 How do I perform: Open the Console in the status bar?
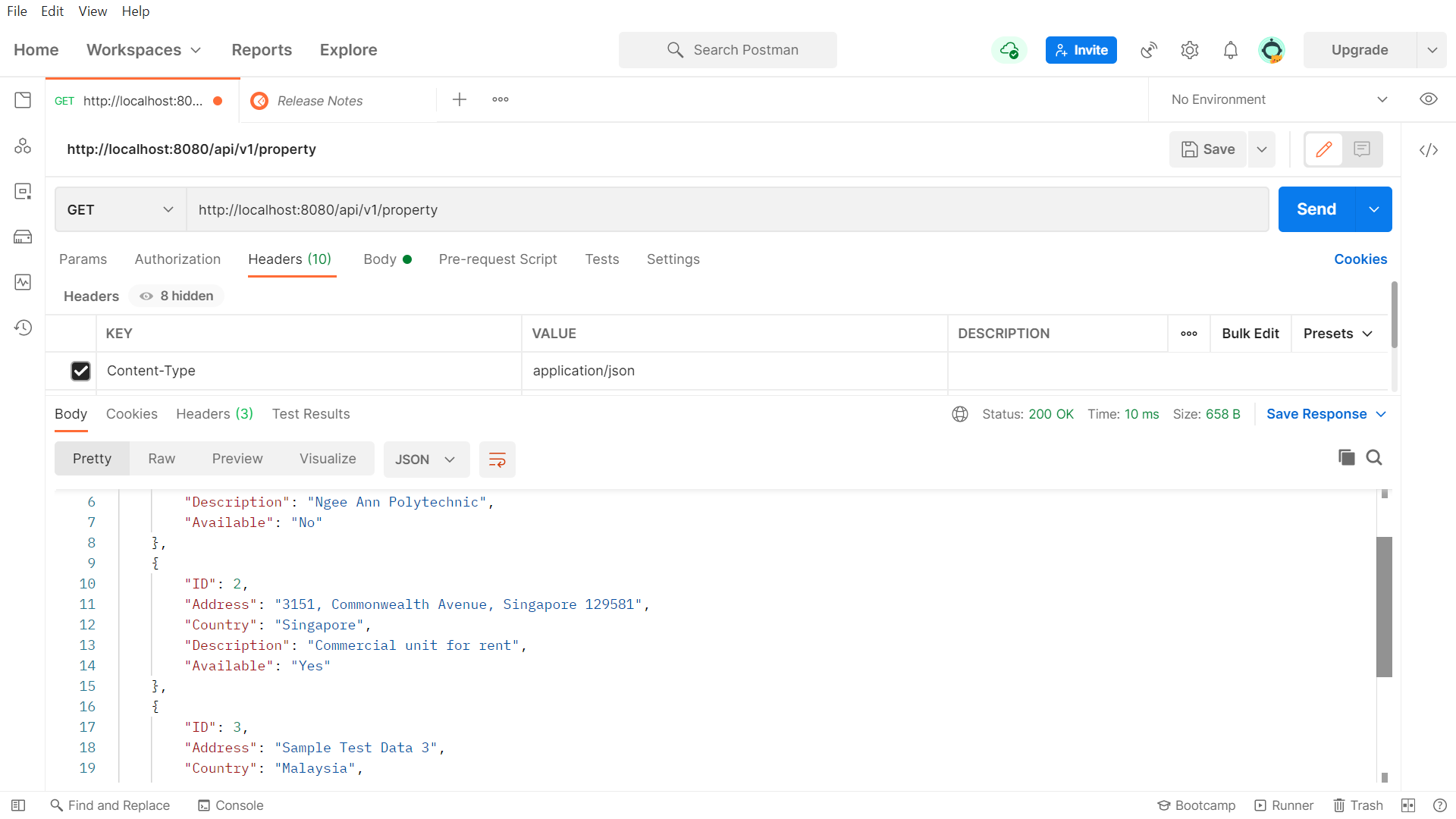click(231, 805)
